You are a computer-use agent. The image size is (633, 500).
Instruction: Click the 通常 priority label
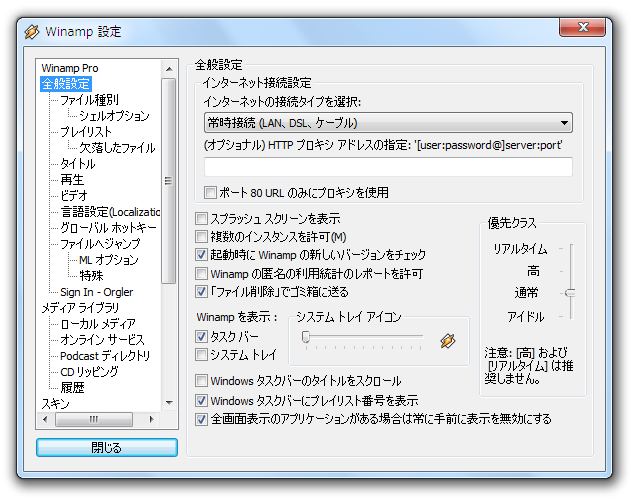[526, 293]
